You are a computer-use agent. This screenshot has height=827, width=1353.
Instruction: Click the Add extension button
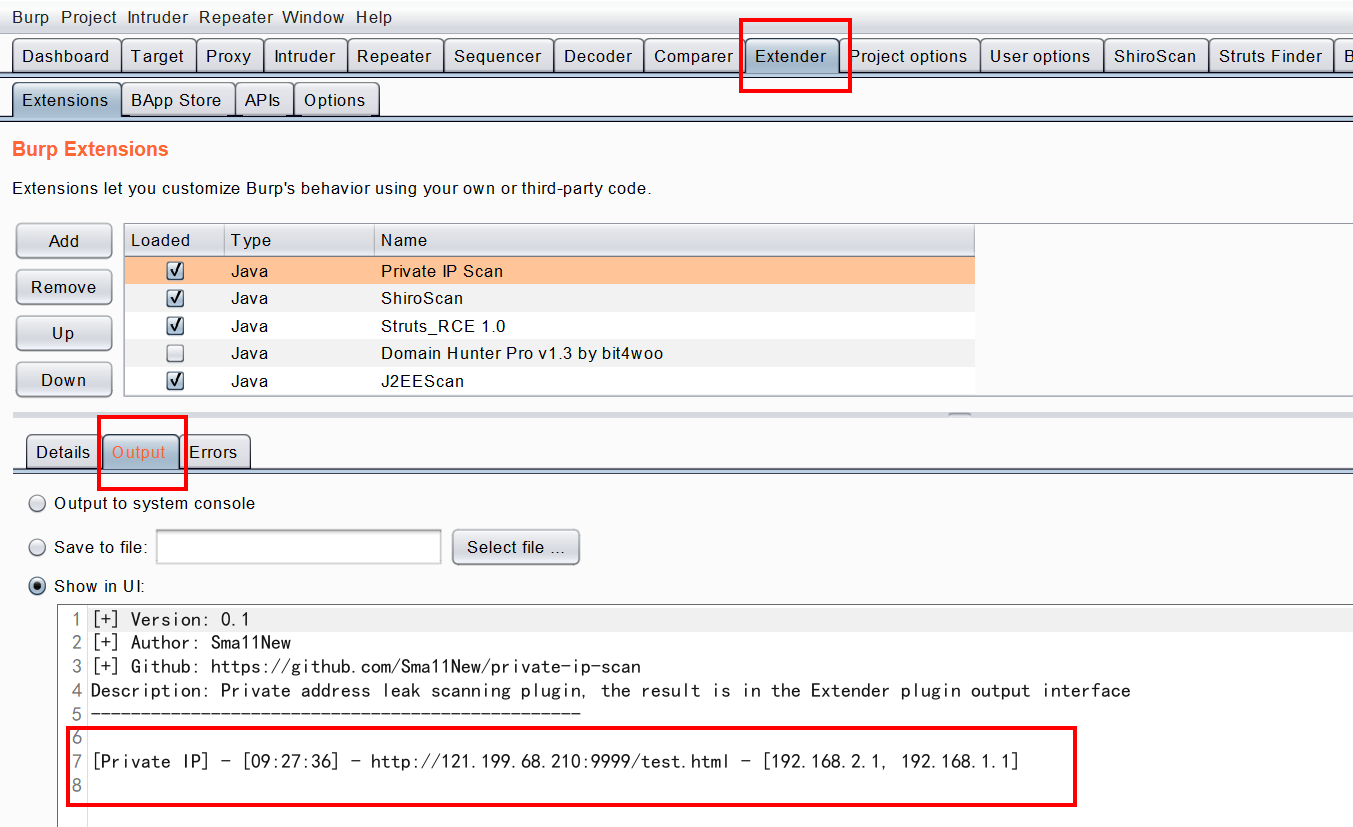(64, 241)
